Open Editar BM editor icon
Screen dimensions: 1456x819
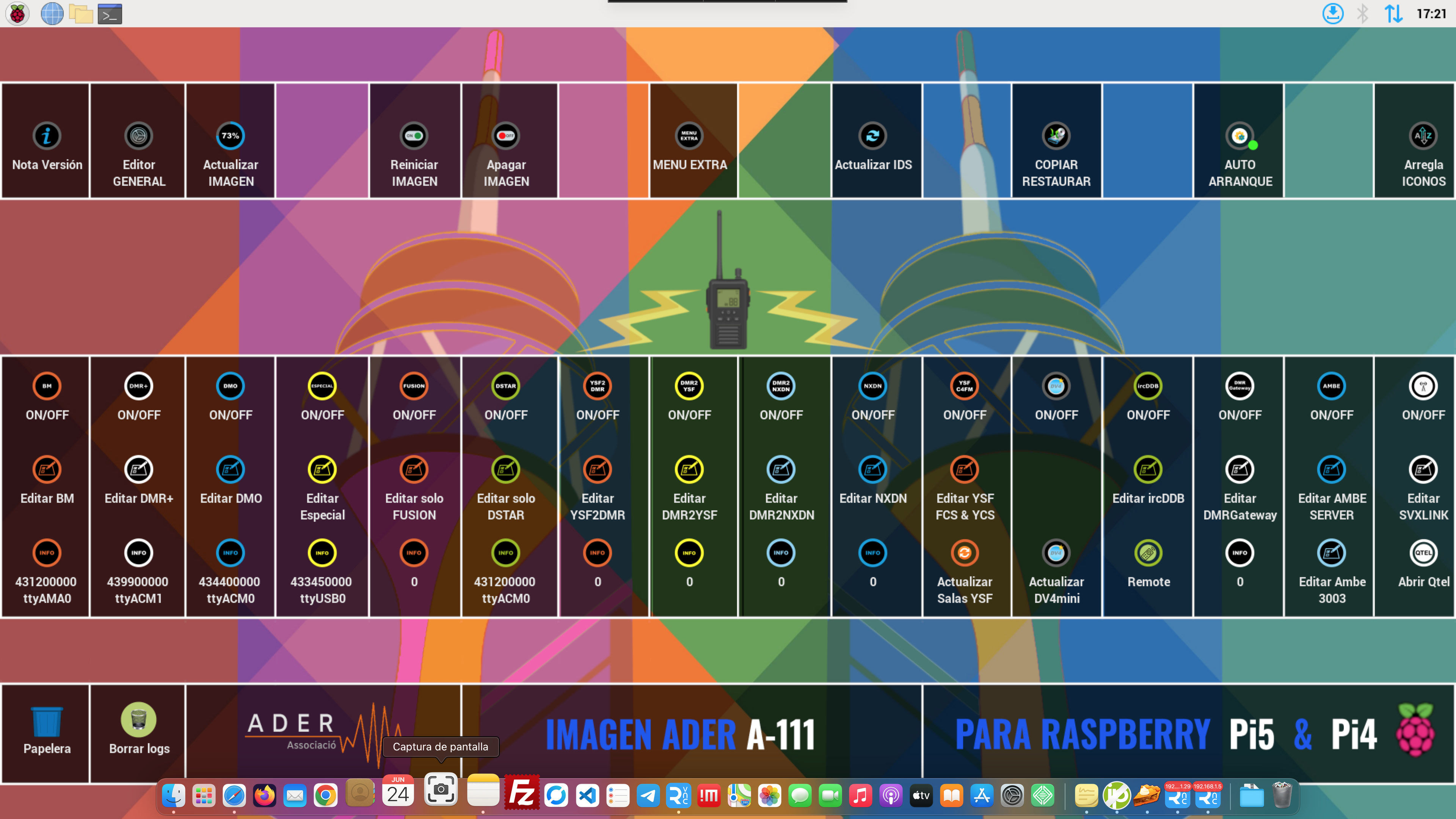(47, 469)
